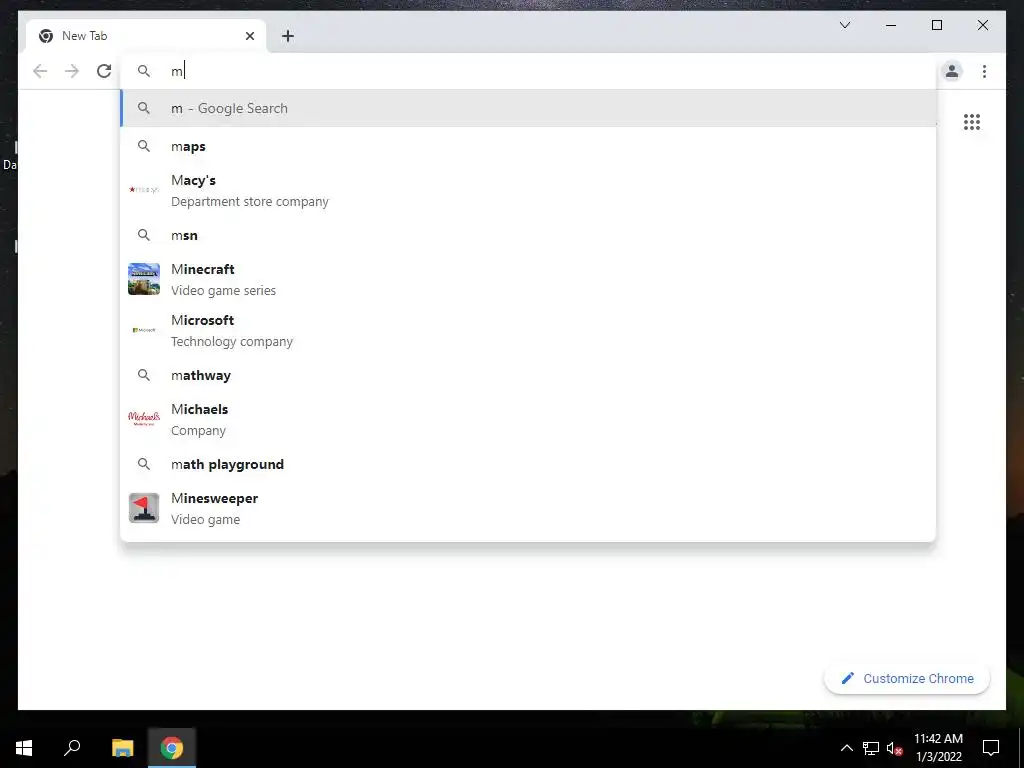This screenshot has width=1024, height=768.
Task: Open the Chrome three-dot menu
Action: [x=984, y=71]
